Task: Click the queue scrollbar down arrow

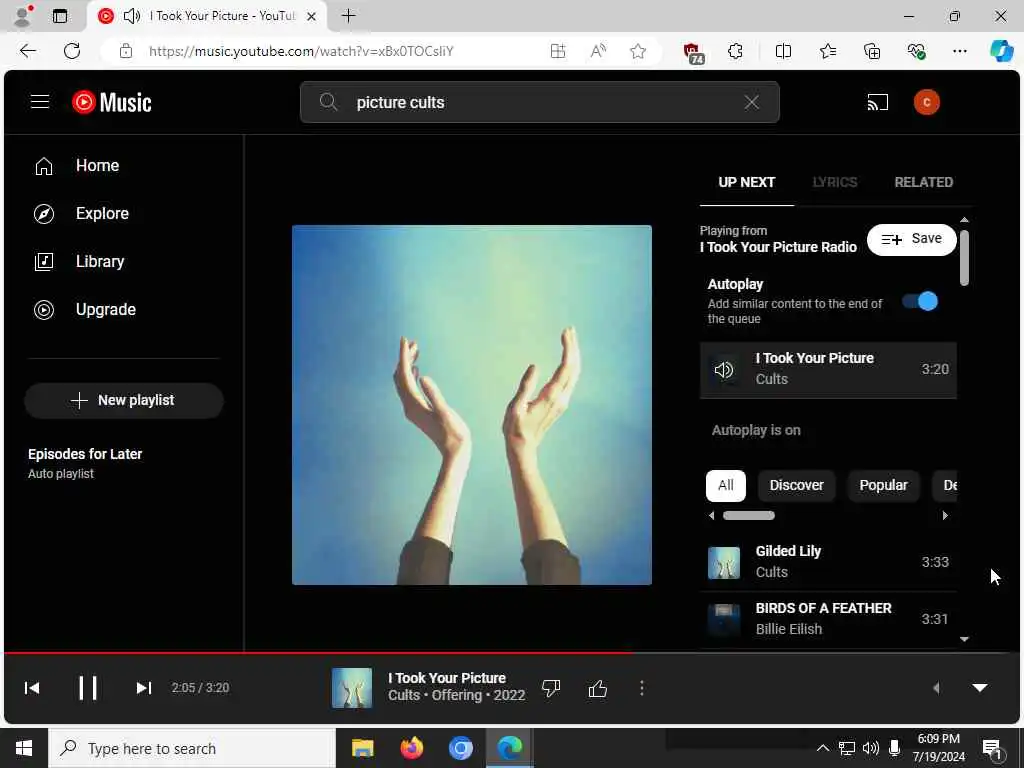Action: [964, 640]
